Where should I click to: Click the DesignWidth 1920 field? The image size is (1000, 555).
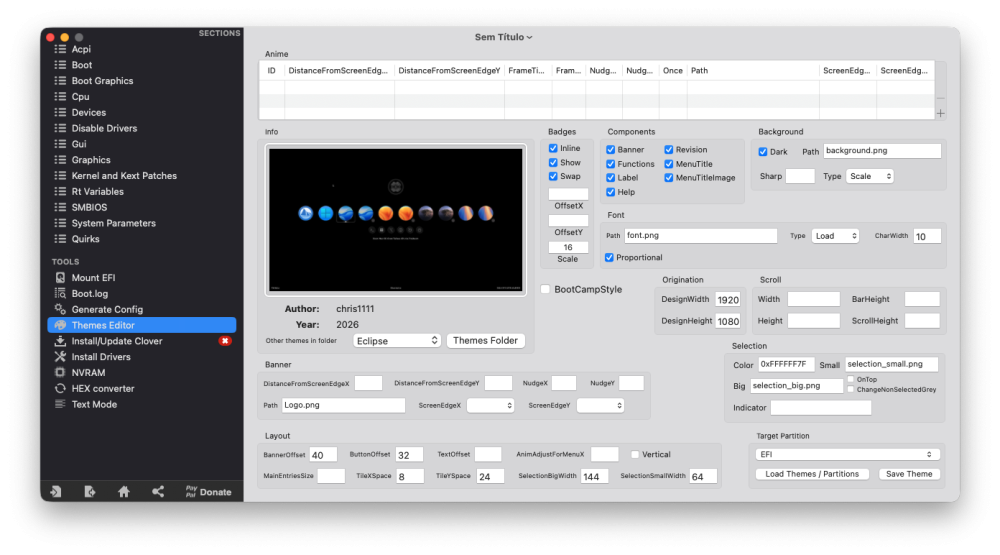click(728, 299)
